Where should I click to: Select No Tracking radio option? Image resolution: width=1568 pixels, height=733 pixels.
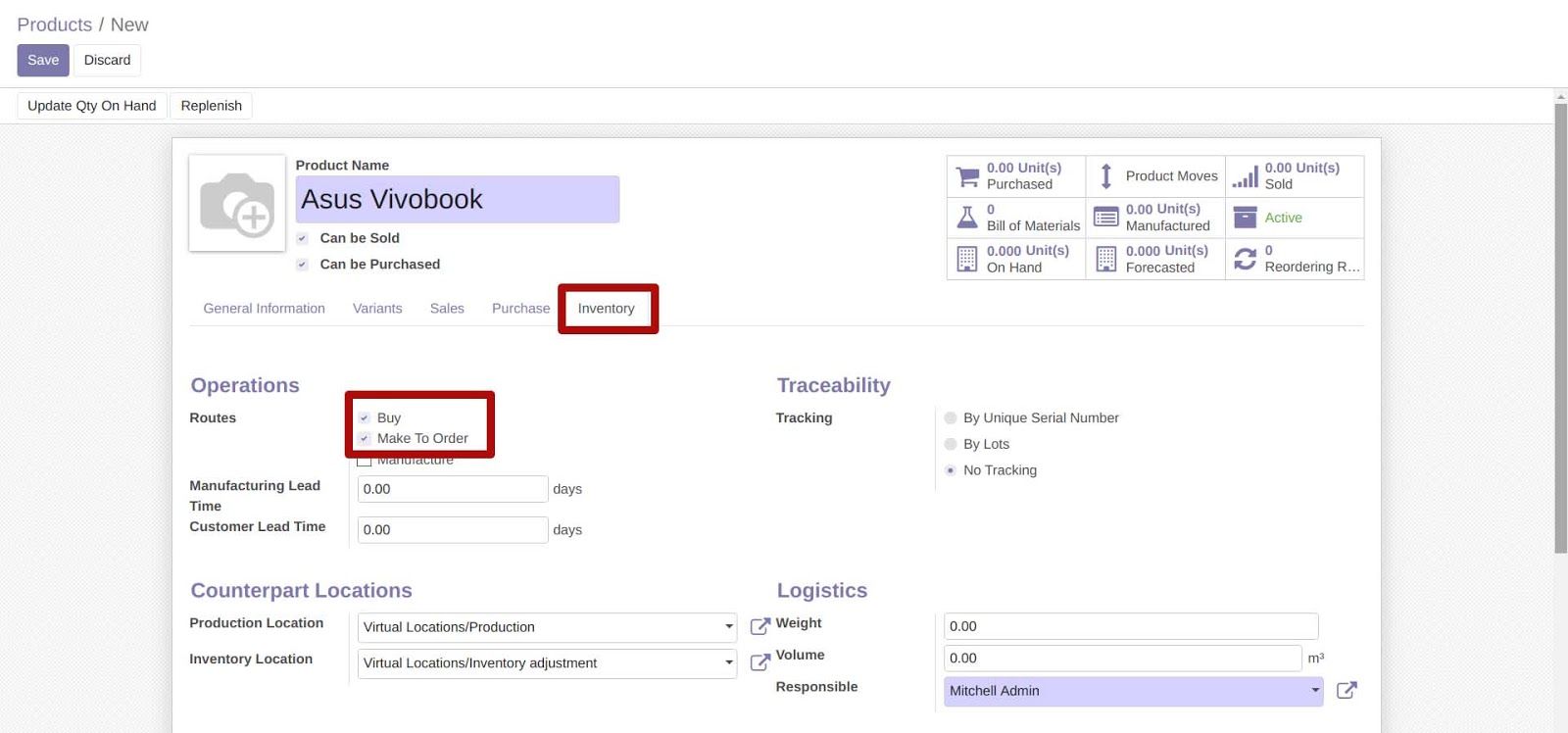[x=950, y=470]
